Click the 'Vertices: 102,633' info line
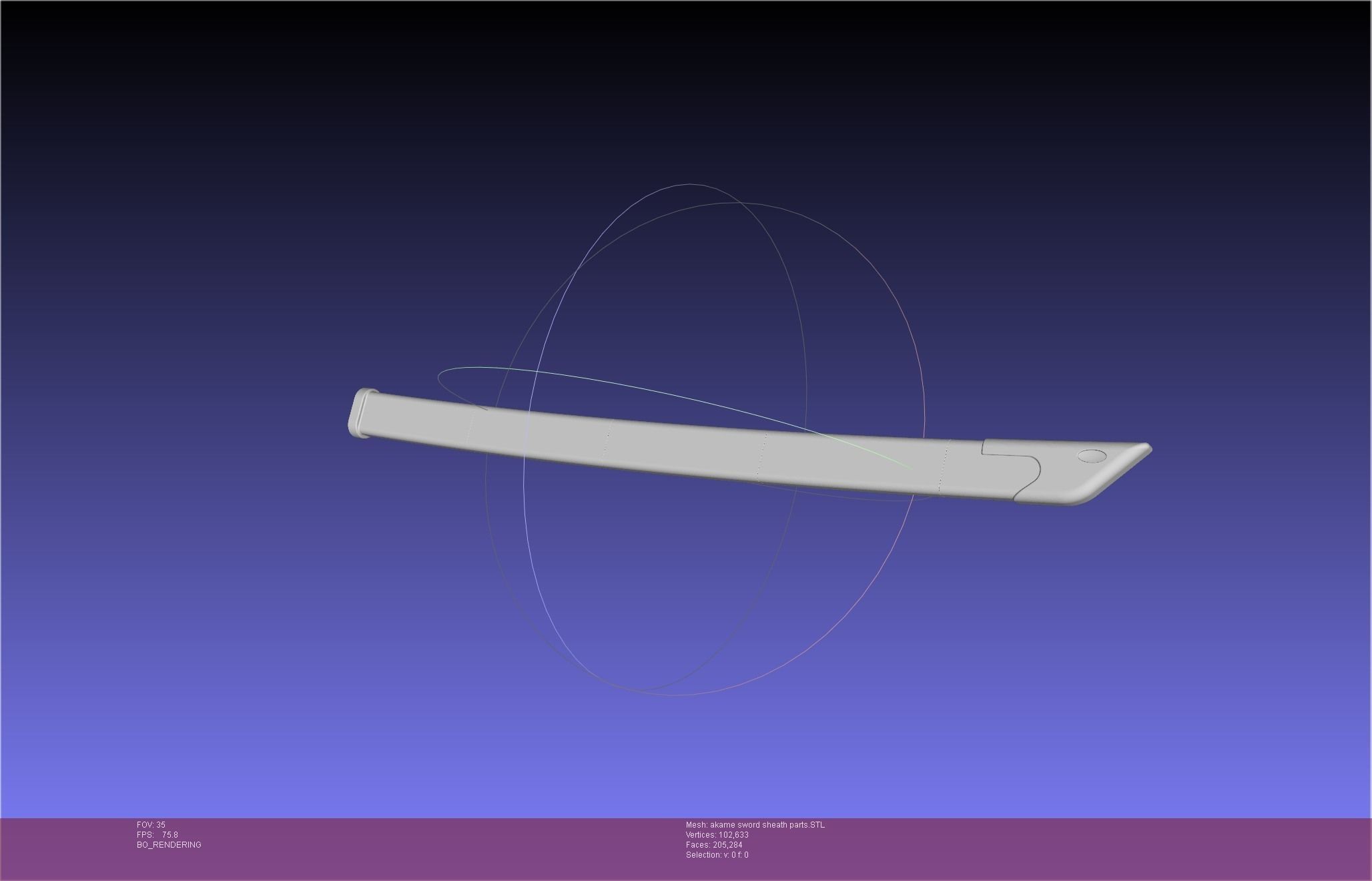Viewport: 1372px width, 881px height. click(717, 835)
